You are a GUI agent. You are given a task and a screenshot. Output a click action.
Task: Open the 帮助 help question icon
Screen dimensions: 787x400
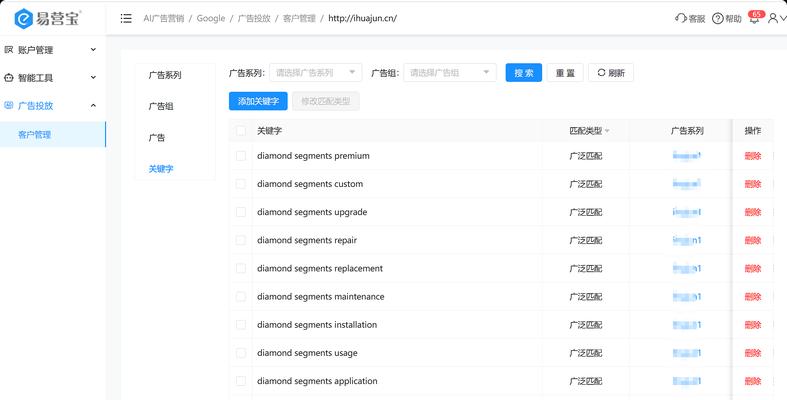[718, 19]
